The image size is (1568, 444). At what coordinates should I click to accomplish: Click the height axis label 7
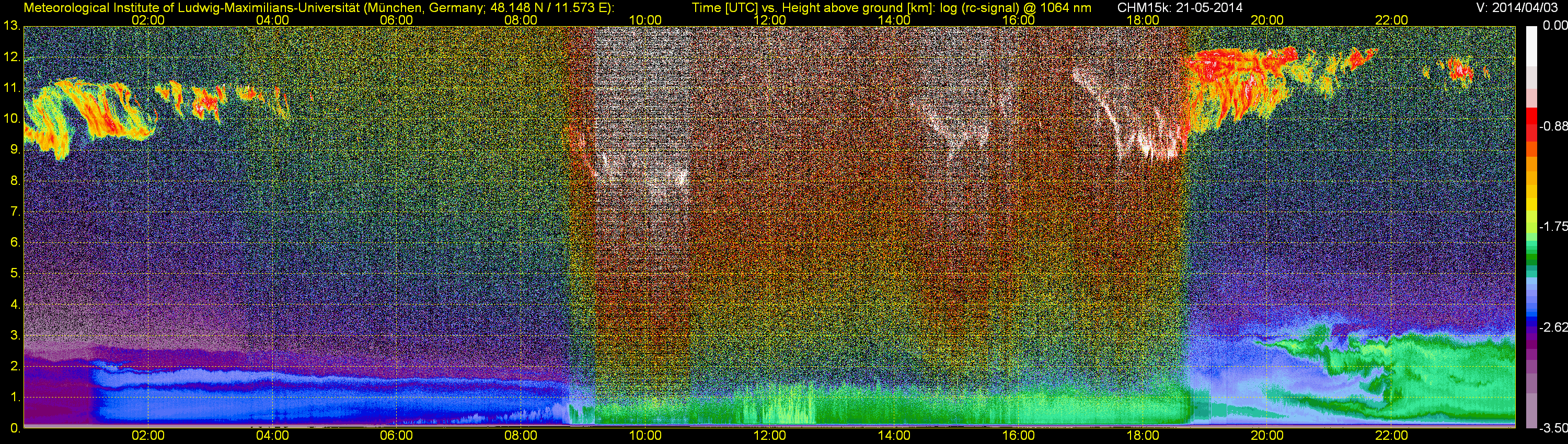[15, 212]
